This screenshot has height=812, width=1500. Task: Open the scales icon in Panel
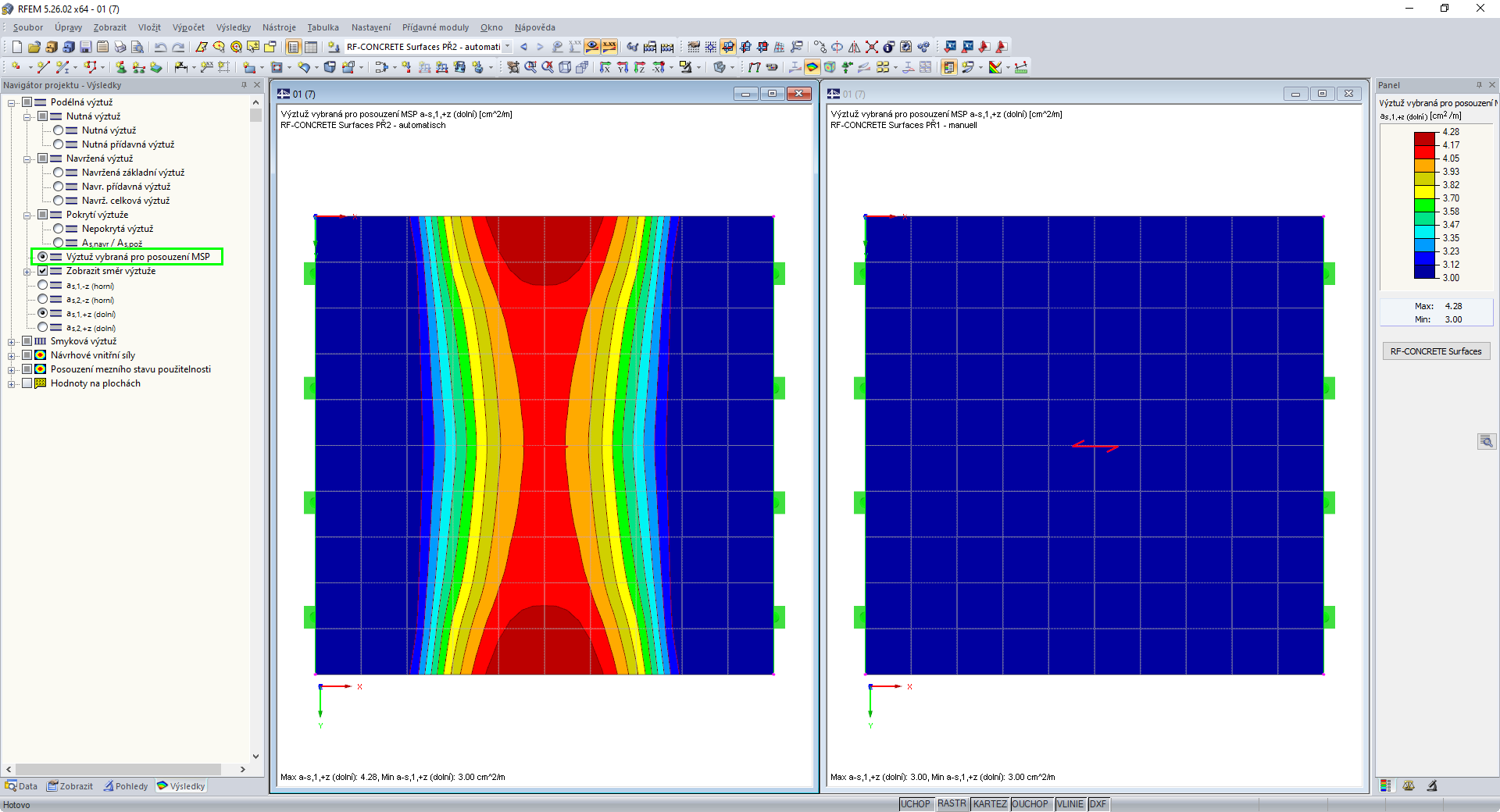(x=1409, y=786)
